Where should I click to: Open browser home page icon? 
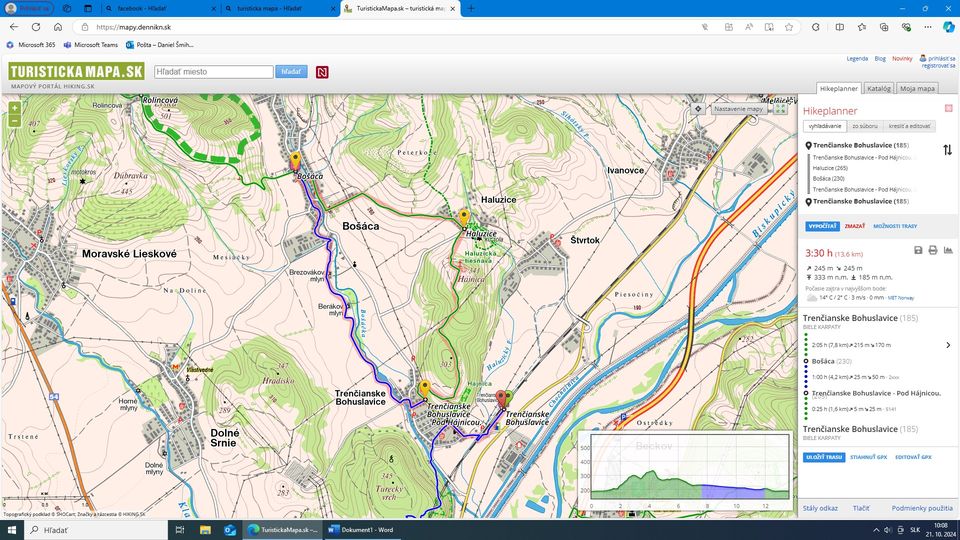58,27
